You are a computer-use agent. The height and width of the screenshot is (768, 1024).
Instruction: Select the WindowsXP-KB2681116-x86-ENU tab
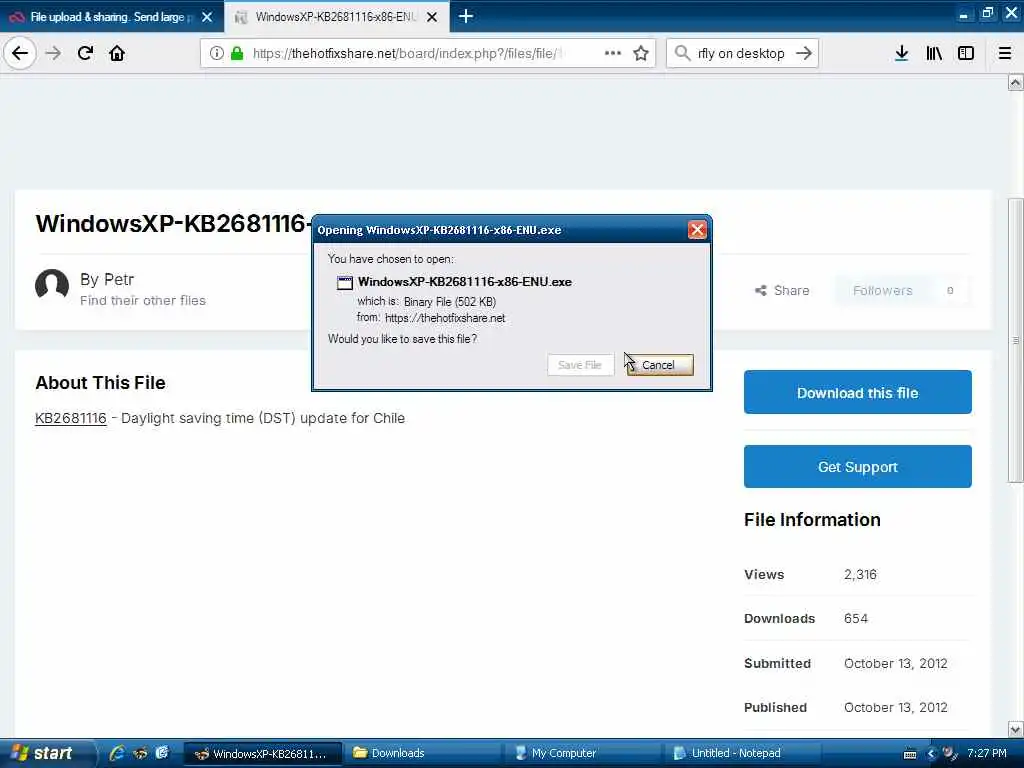click(336, 17)
